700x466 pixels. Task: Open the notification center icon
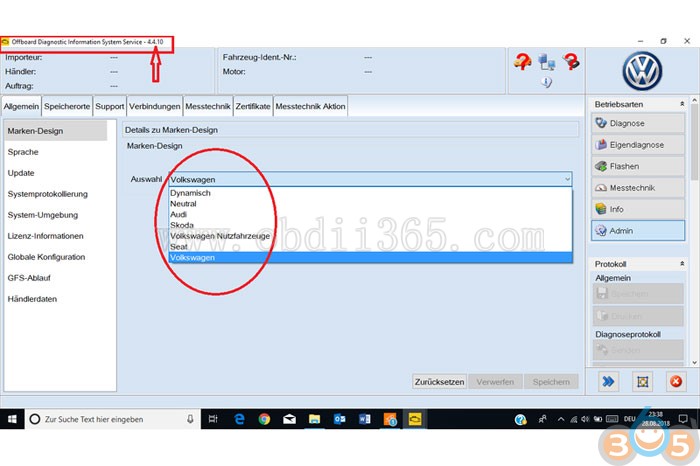(683, 419)
